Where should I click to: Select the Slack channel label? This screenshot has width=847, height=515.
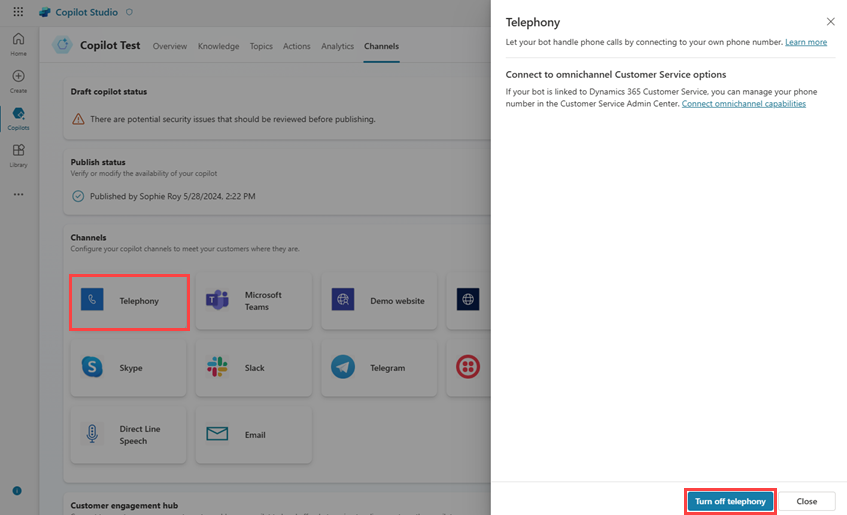[254, 368]
